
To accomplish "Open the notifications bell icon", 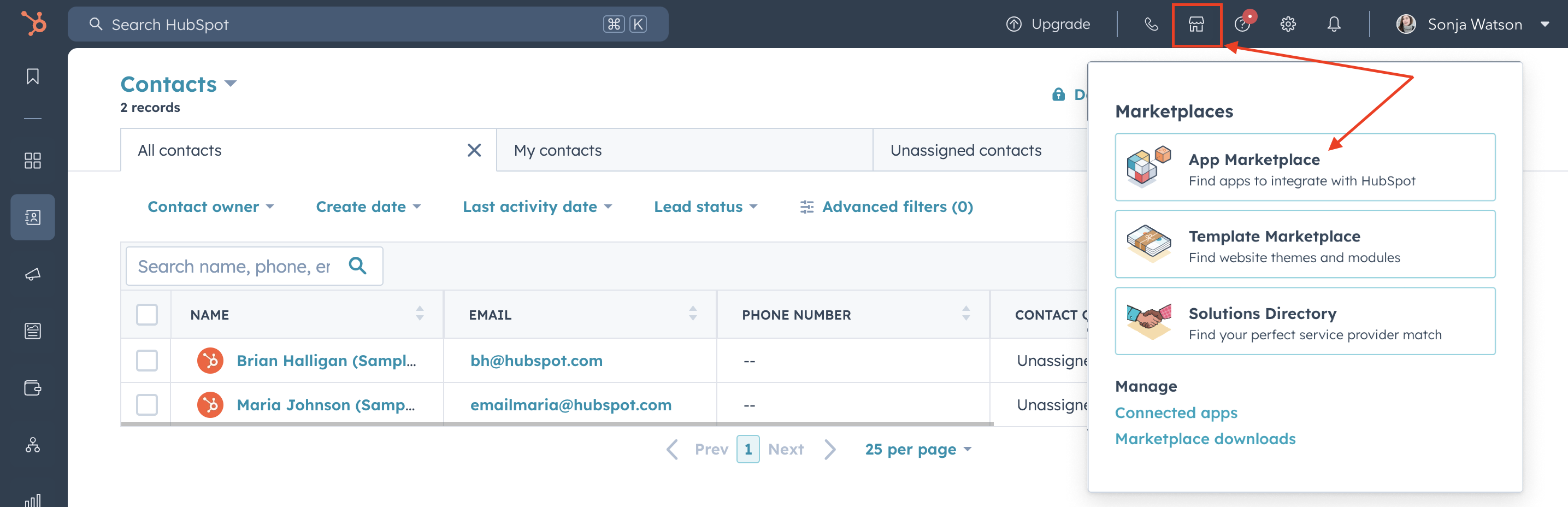I will point(1334,25).
